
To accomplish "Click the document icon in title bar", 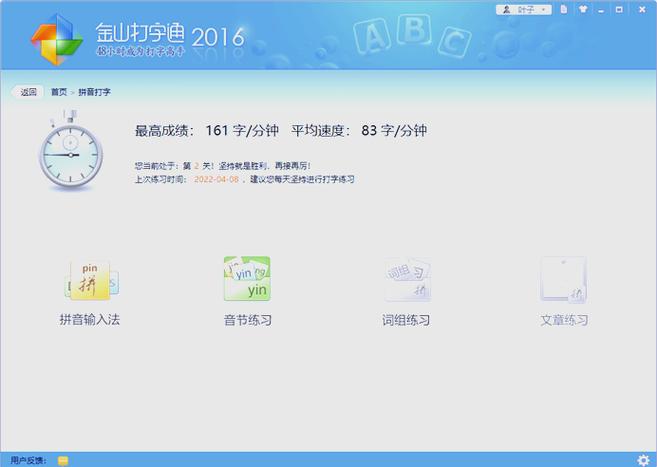I will click(564, 9).
